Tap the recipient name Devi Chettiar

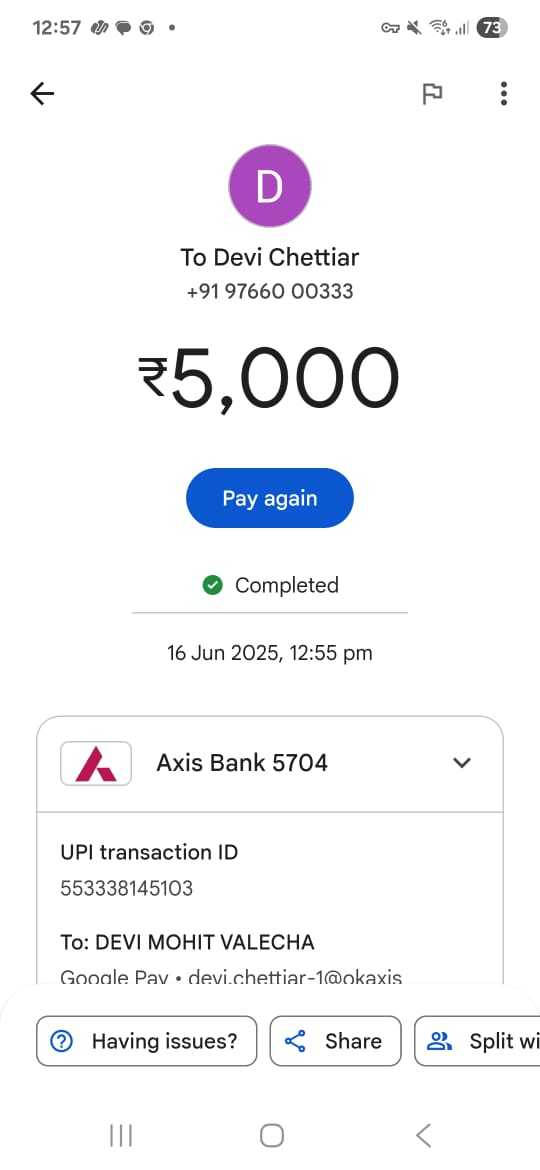pos(269,257)
